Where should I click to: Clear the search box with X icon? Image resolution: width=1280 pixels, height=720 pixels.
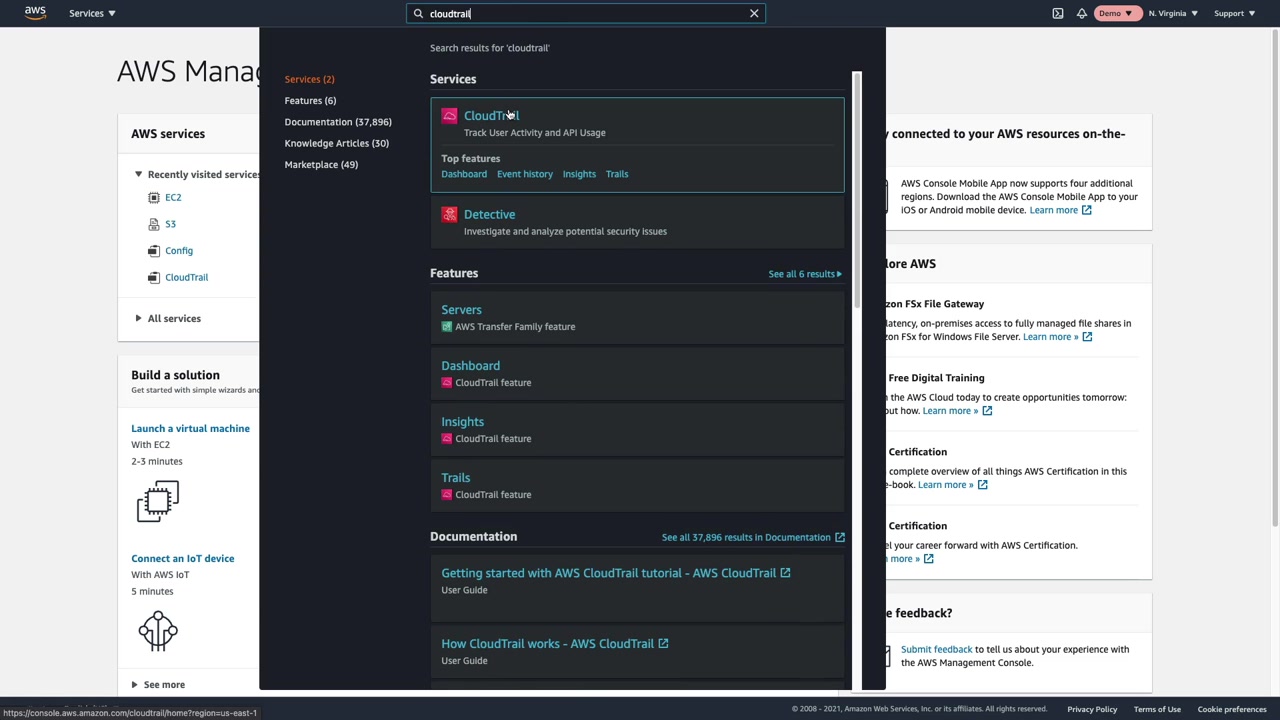[754, 13]
